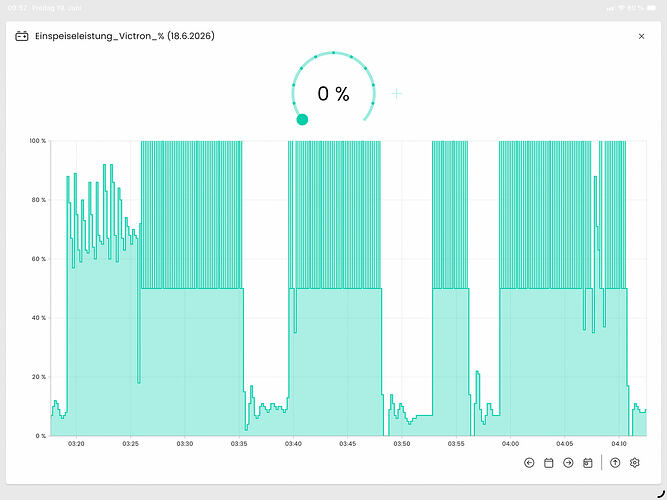Click the battery indicator in the status bar
This screenshot has height=500, width=667.
(x=651, y=8)
